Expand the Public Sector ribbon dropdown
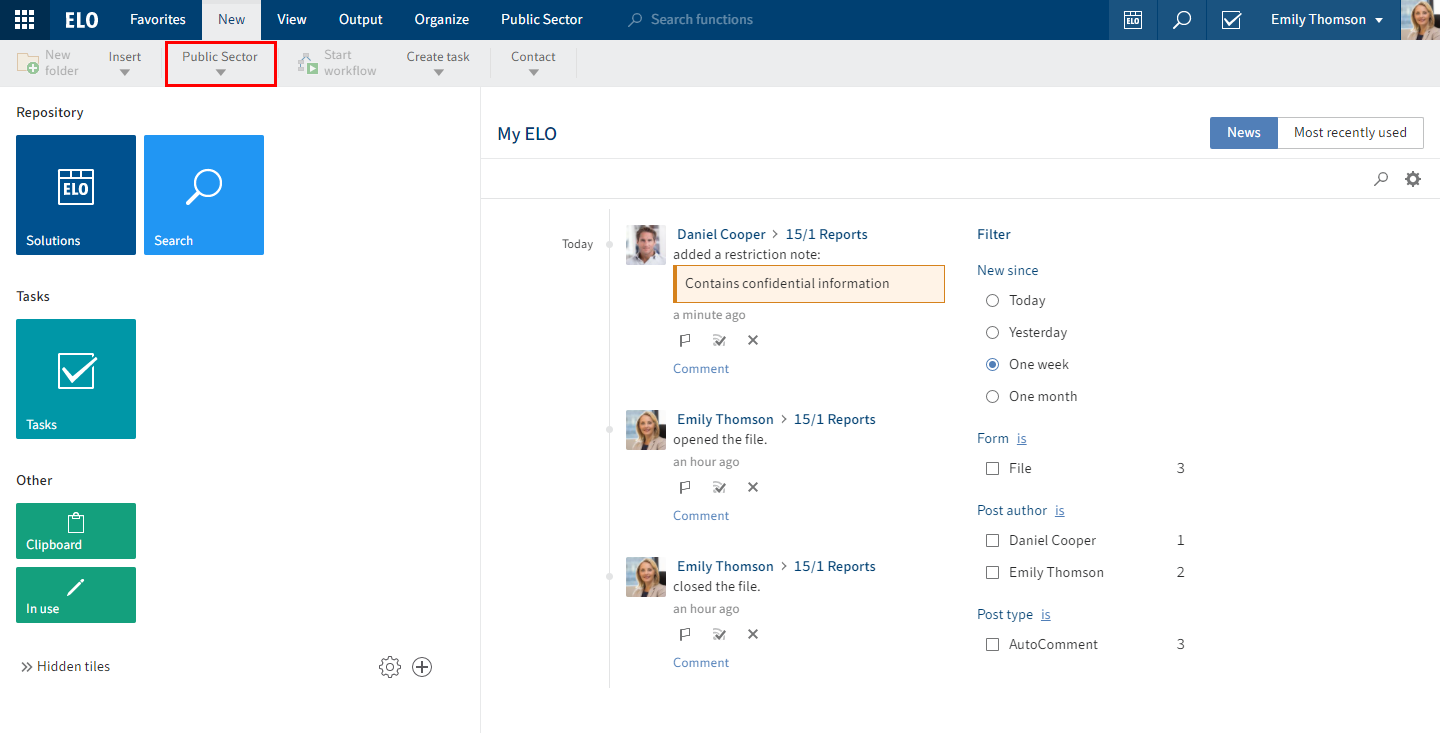Viewport: 1440px width, 733px height. tap(220, 63)
